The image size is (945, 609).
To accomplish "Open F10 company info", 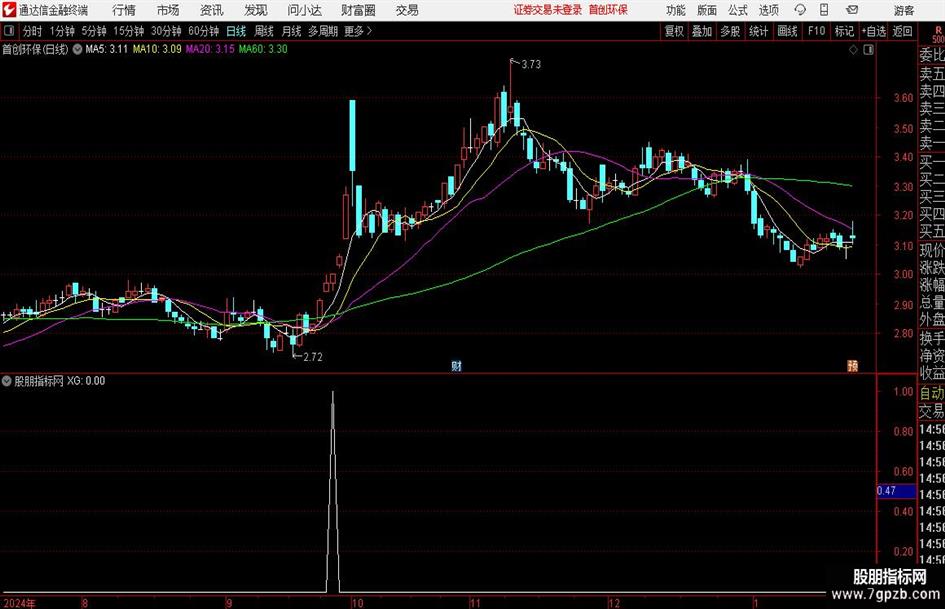I will [x=816, y=31].
